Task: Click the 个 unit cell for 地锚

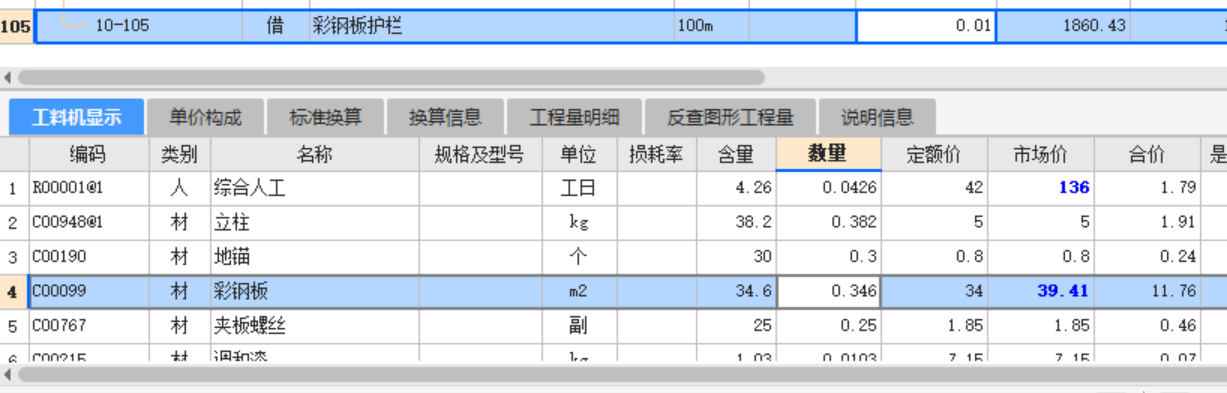Action: [579, 256]
